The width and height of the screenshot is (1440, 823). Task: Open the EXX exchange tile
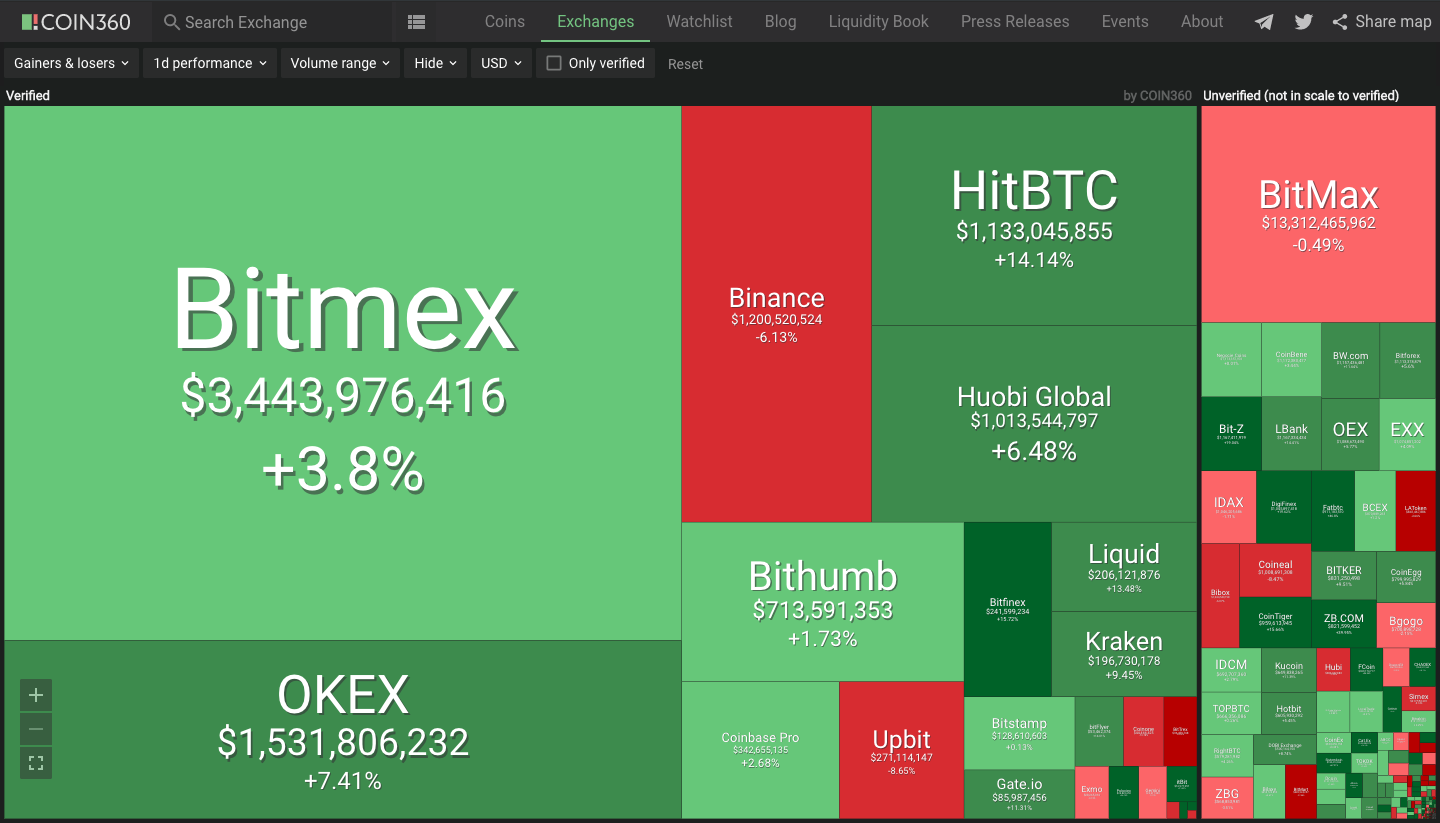point(1408,434)
